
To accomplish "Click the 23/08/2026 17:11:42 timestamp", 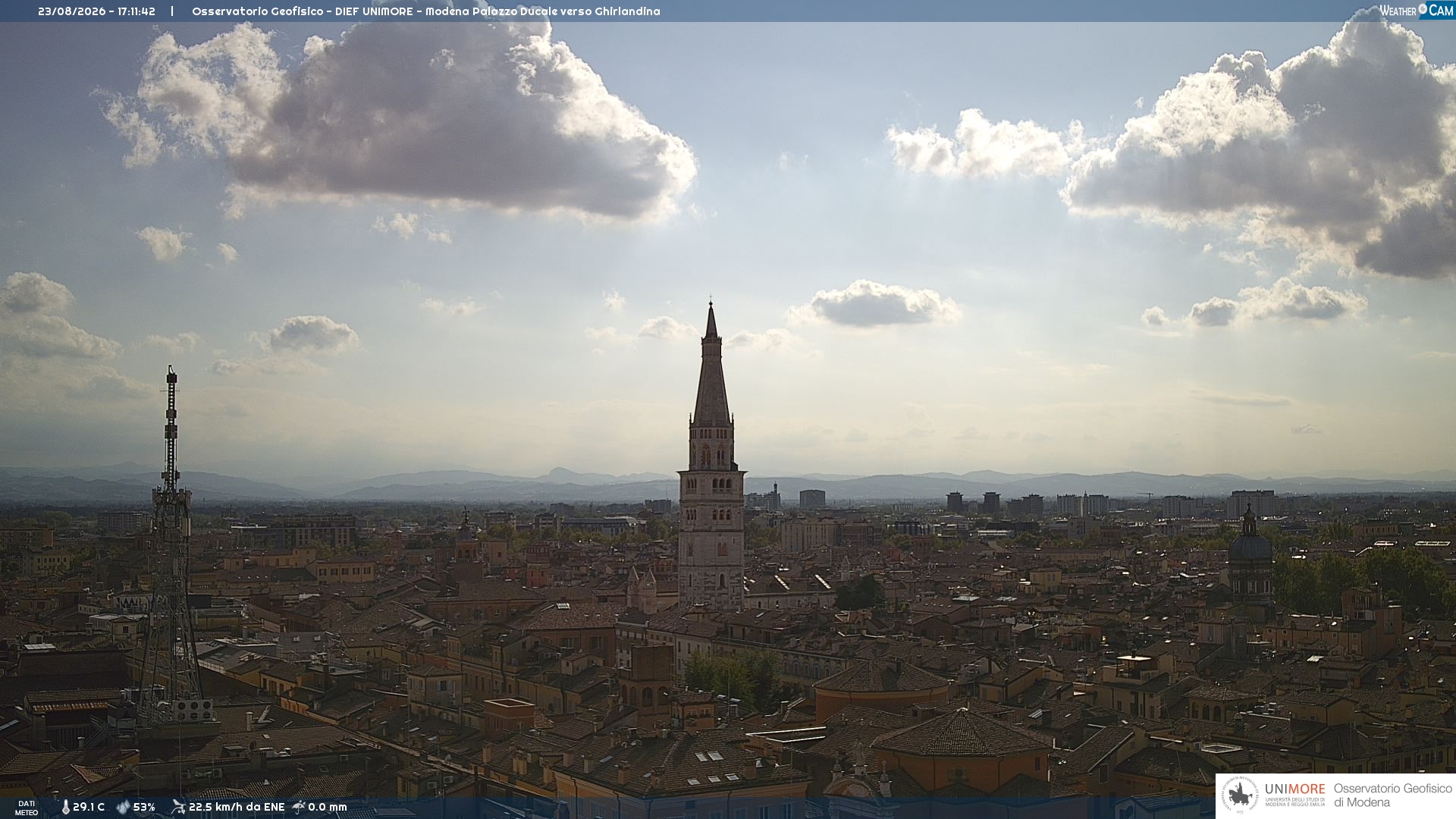I will point(96,11).
